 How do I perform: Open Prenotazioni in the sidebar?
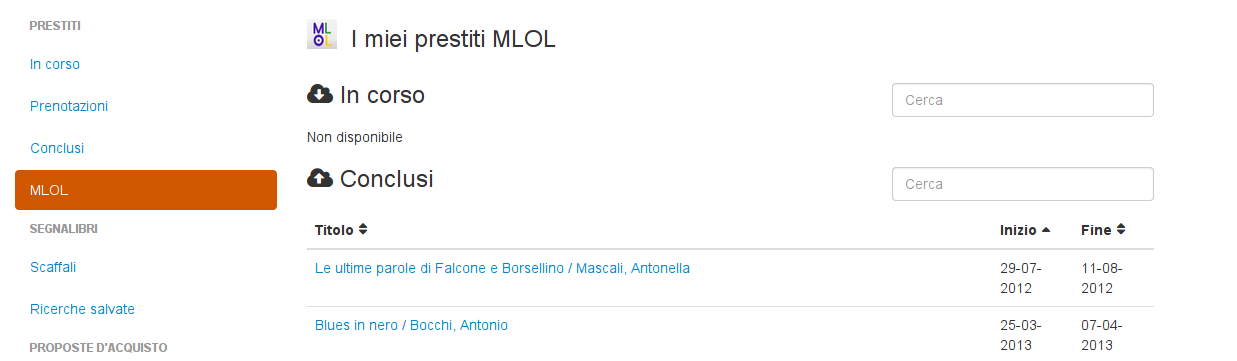click(69, 106)
